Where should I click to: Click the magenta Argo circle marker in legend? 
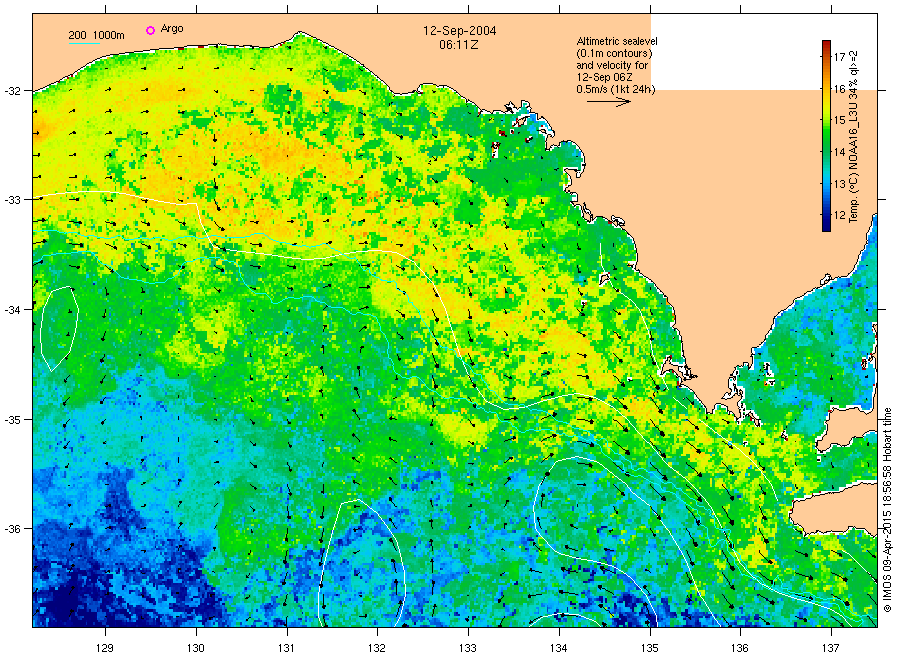coord(150,30)
